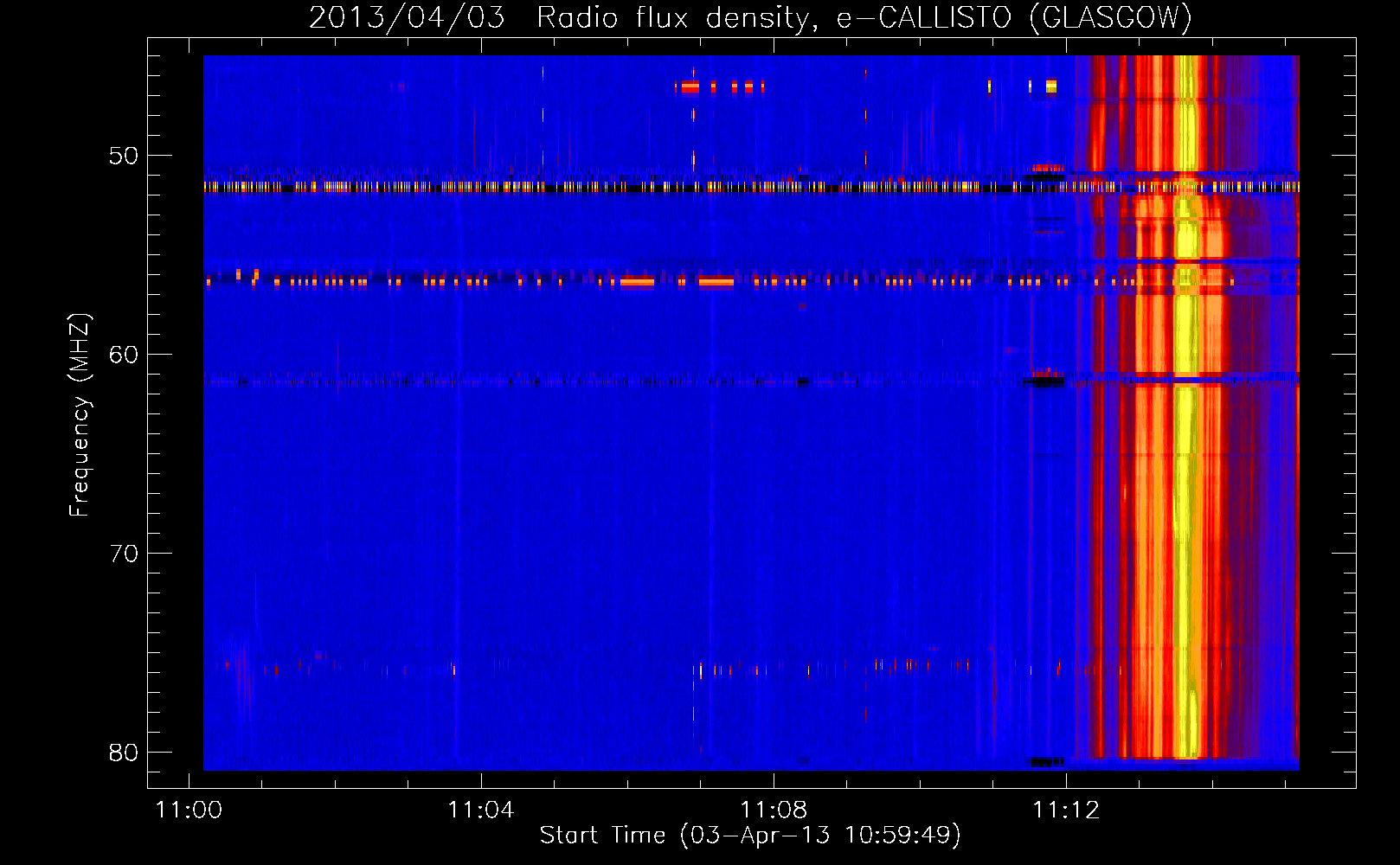The image size is (1400, 865).
Task: Click the 11:08 time tick label
Action: coord(774,810)
